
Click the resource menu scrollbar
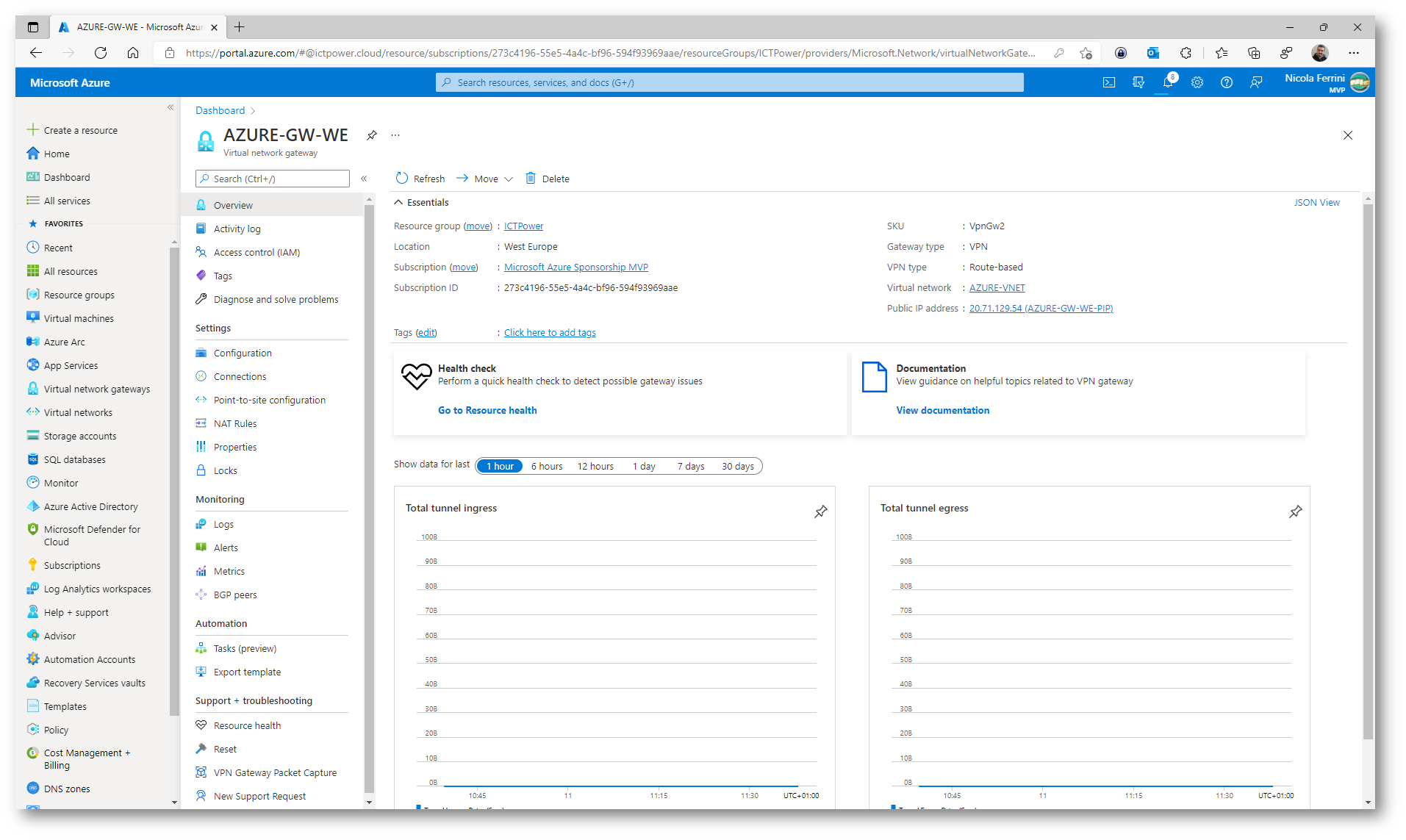tap(369, 500)
